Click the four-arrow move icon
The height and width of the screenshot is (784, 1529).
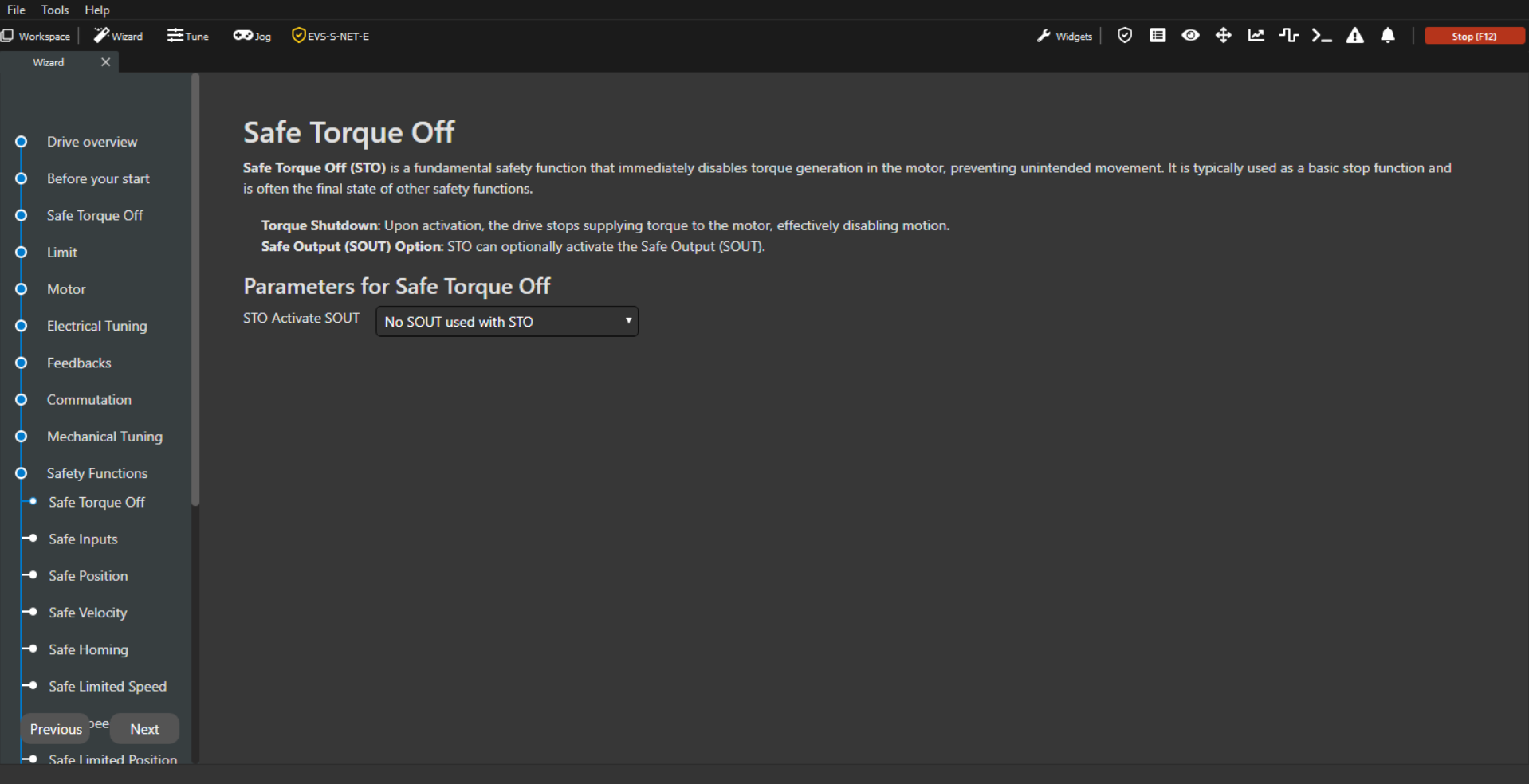[x=1223, y=36]
